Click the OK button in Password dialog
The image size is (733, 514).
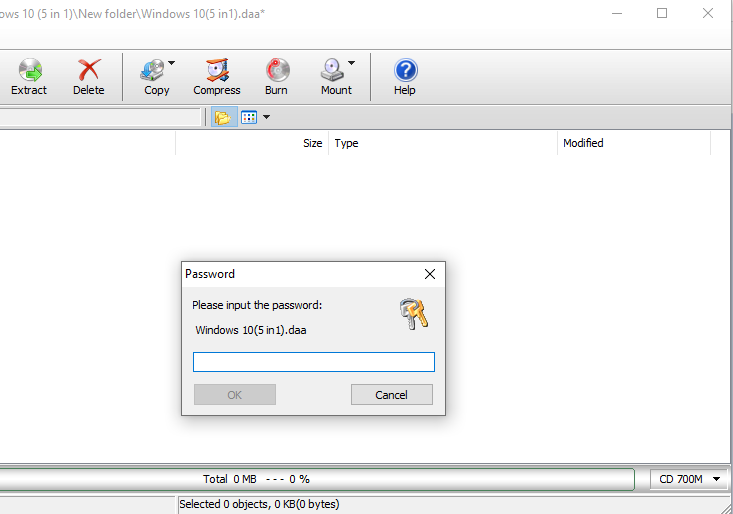(x=235, y=395)
